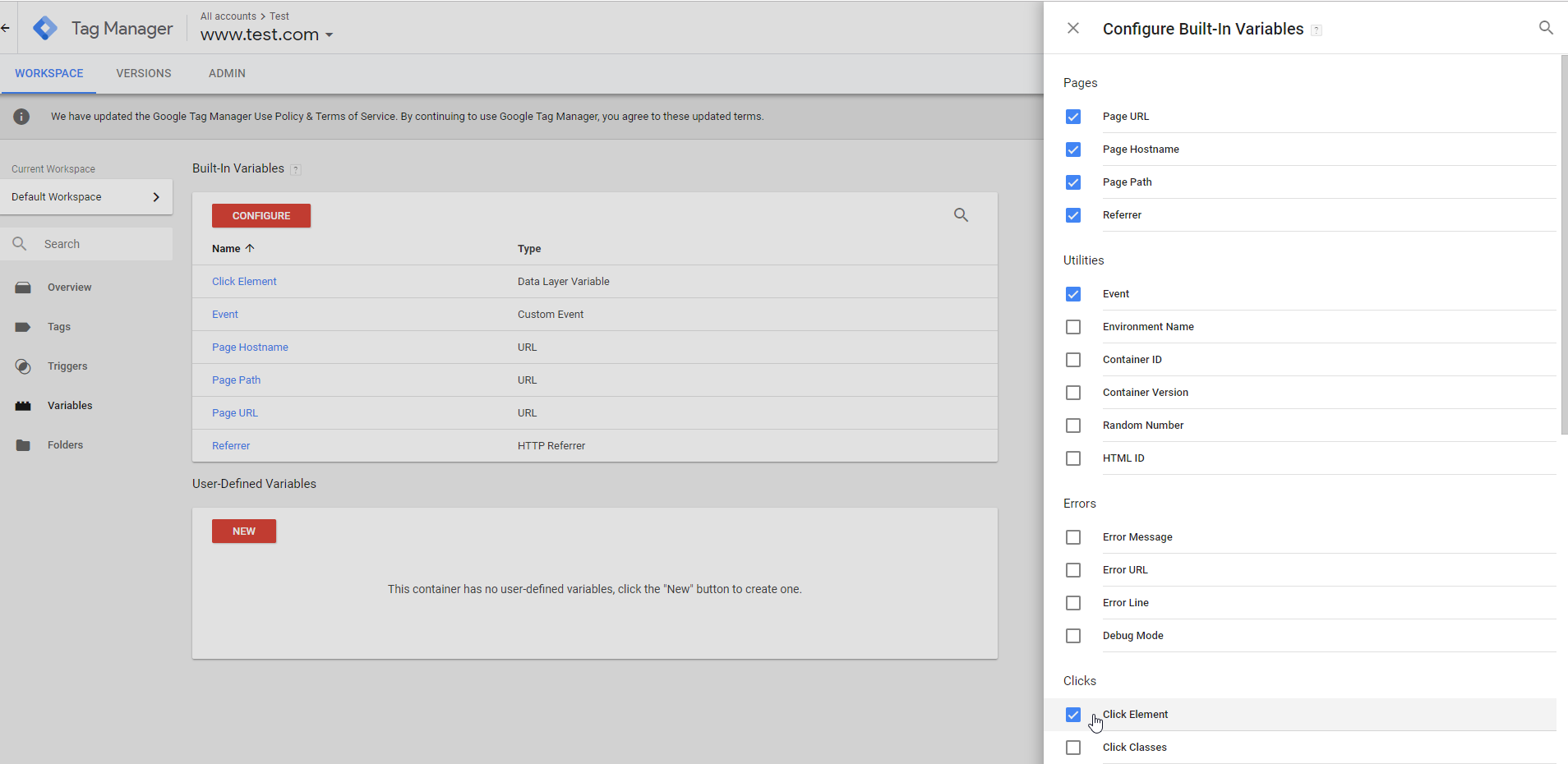Check the Debug Mode checkbox
This screenshot has width=1568, height=764.
pyautogui.click(x=1073, y=636)
